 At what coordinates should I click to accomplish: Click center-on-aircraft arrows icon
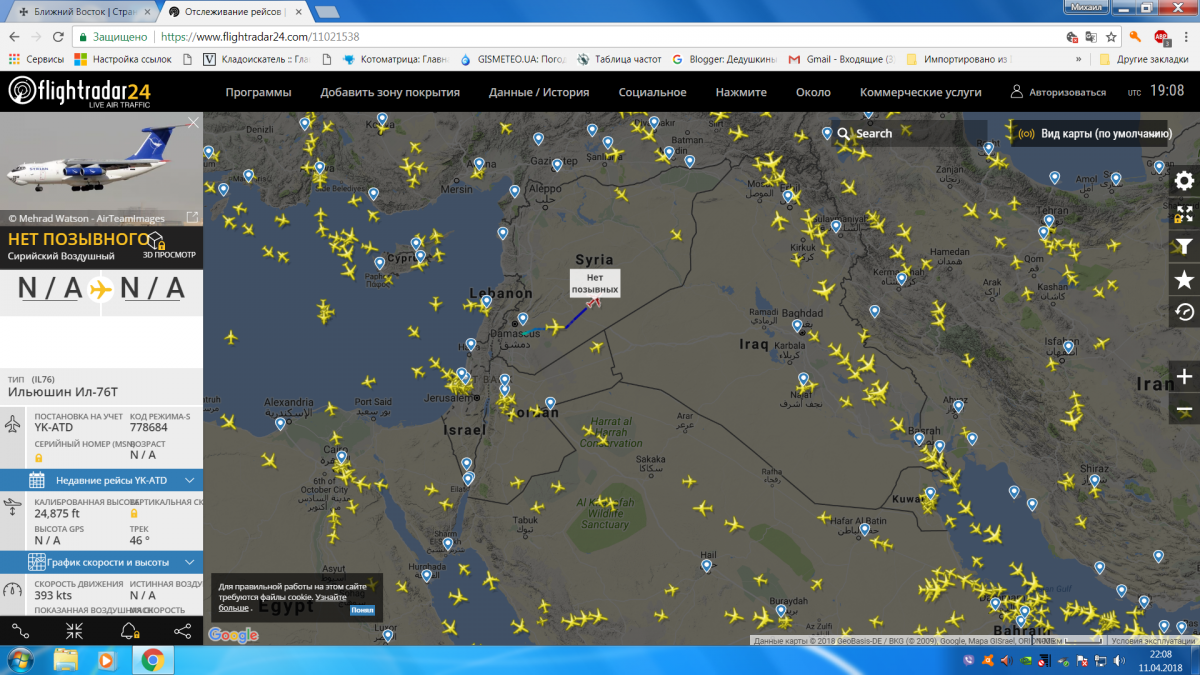point(75,631)
